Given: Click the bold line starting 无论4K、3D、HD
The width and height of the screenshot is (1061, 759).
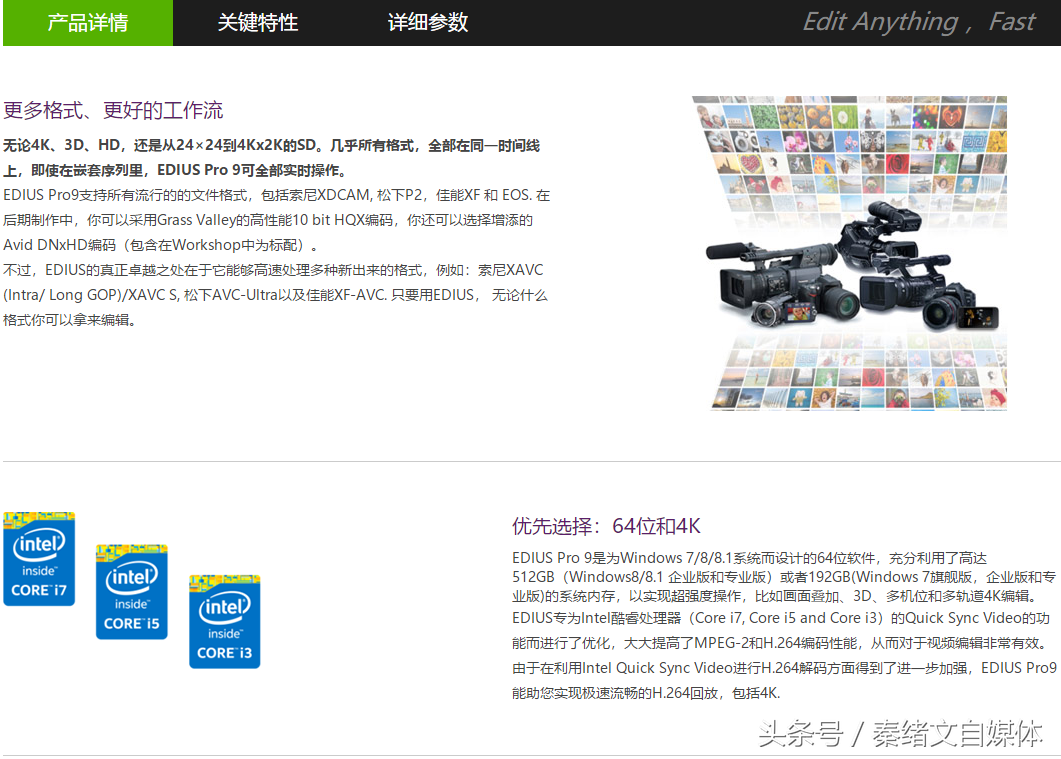Looking at the screenshot, I should (x=271, y=145).
